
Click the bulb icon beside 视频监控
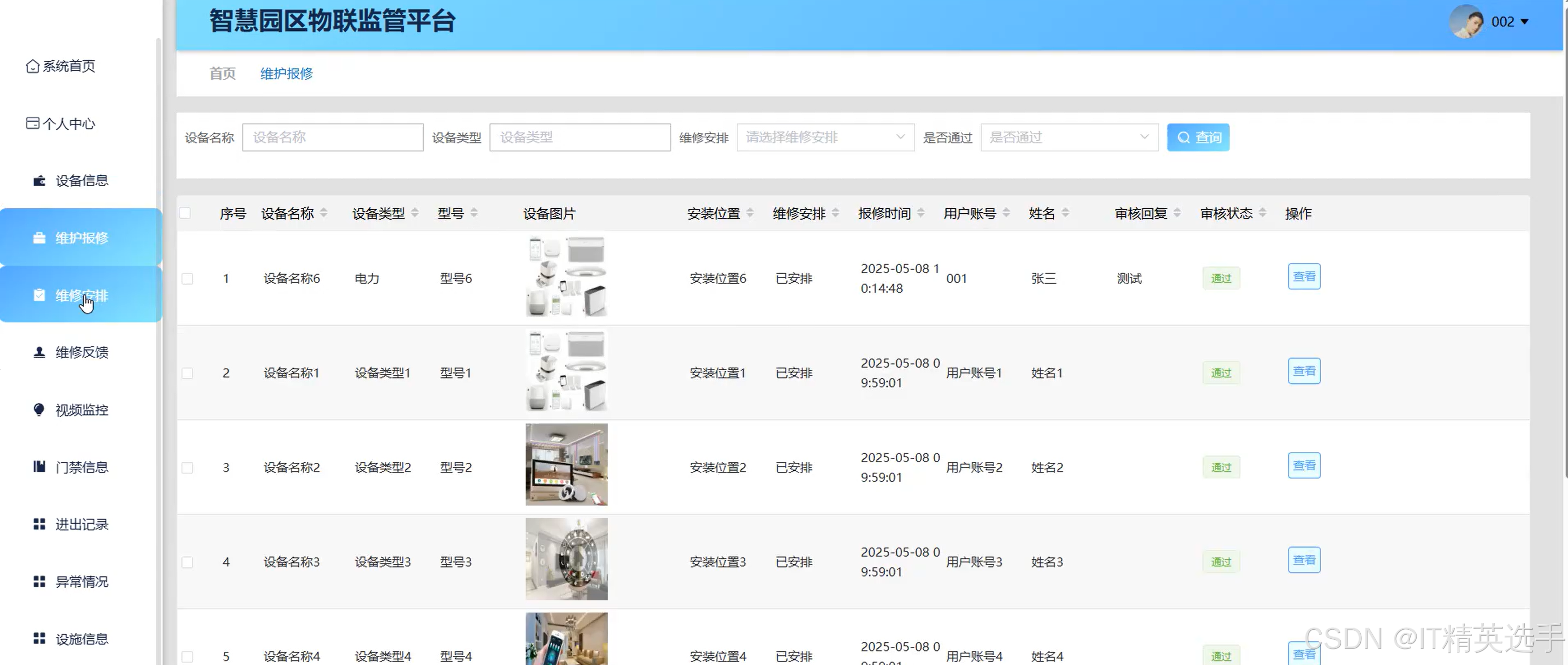tap(40, 410)
